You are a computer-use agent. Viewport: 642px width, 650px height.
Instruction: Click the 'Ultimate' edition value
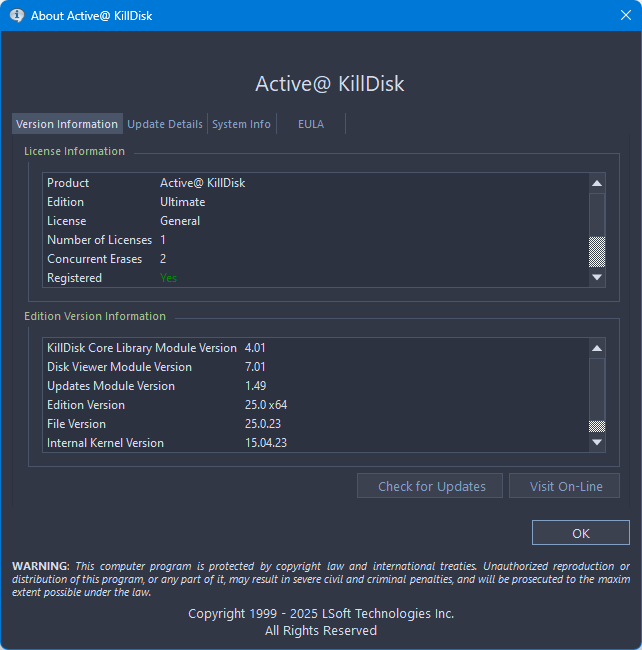pyautogui.click(x=183, y=202)
